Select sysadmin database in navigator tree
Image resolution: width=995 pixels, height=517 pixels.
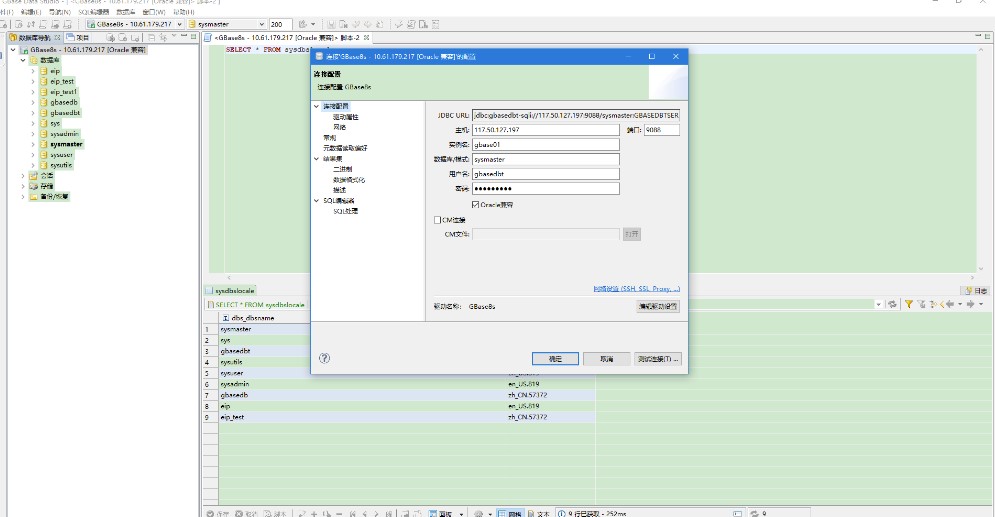(64, 134)
